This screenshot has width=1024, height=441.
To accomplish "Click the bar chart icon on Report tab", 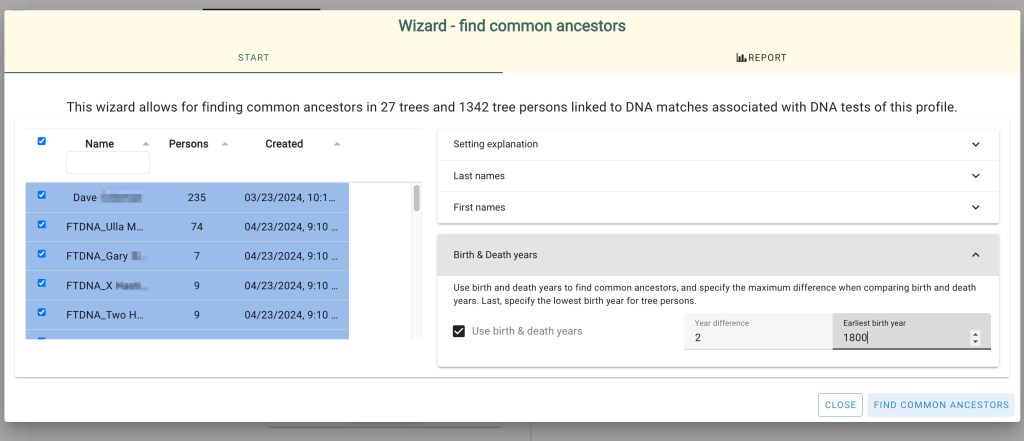I will (741, 58).
